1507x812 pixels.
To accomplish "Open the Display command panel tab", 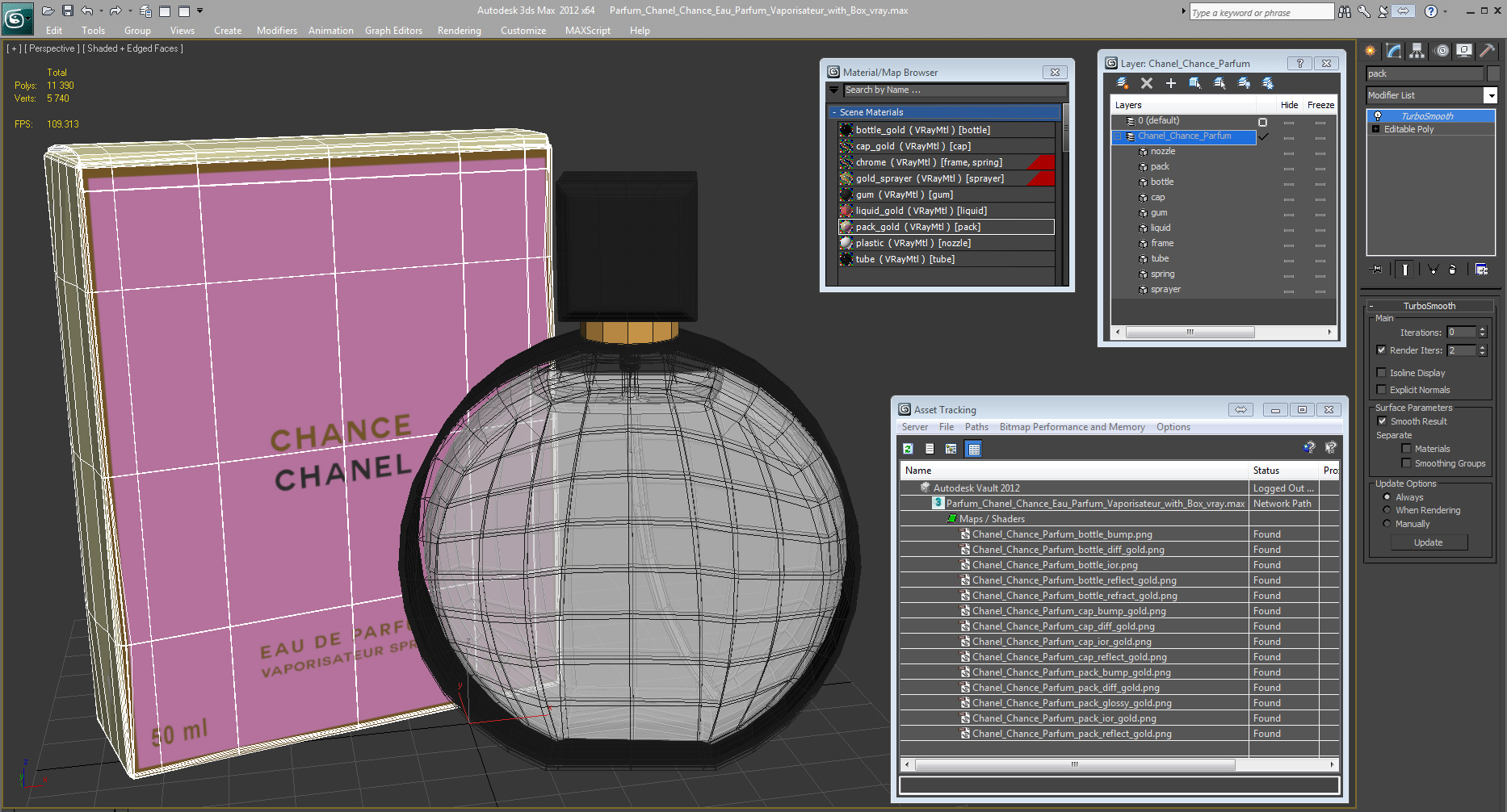I will [x=1464, y=51].
